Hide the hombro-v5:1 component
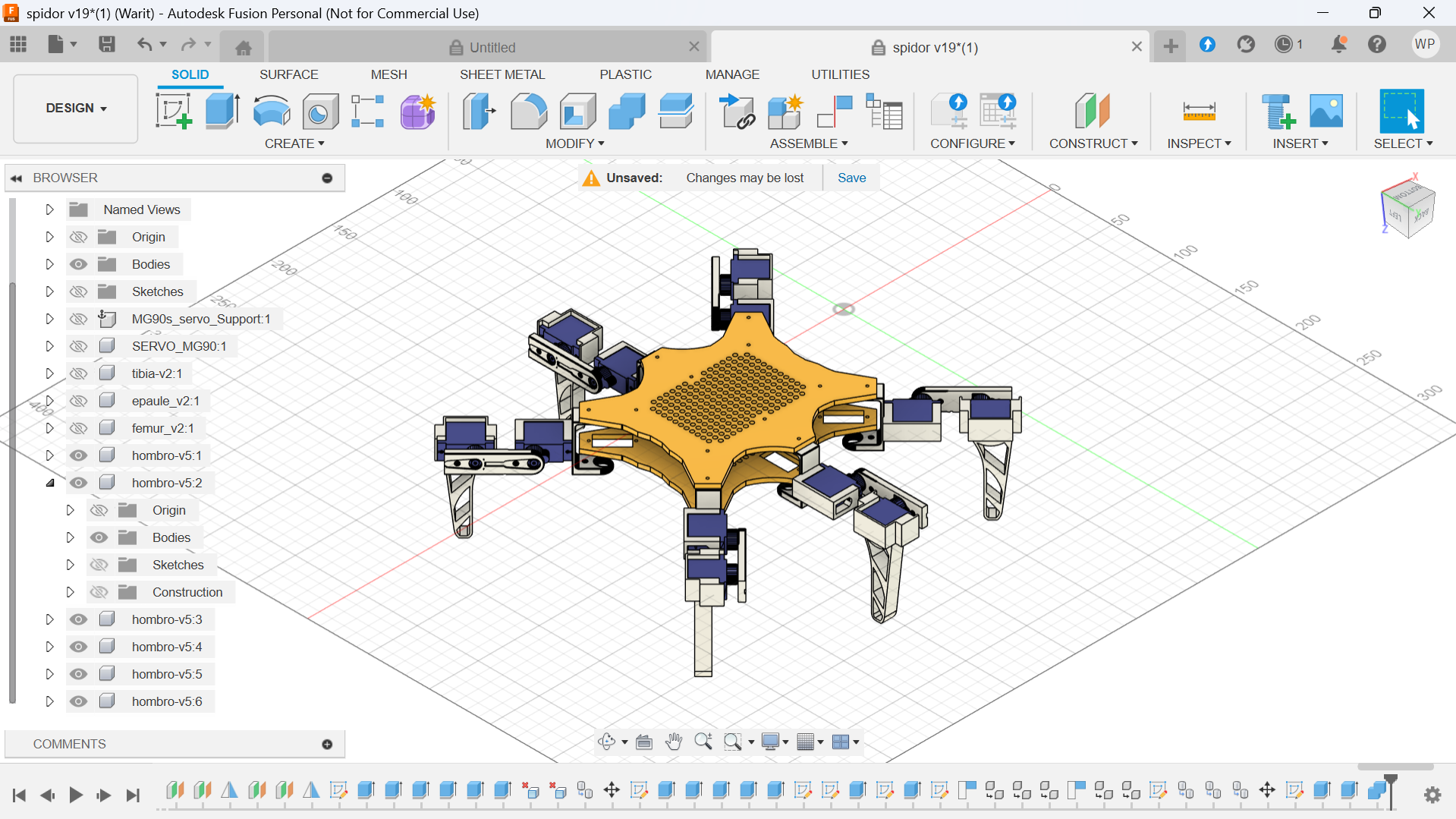 tap(78, 455)
